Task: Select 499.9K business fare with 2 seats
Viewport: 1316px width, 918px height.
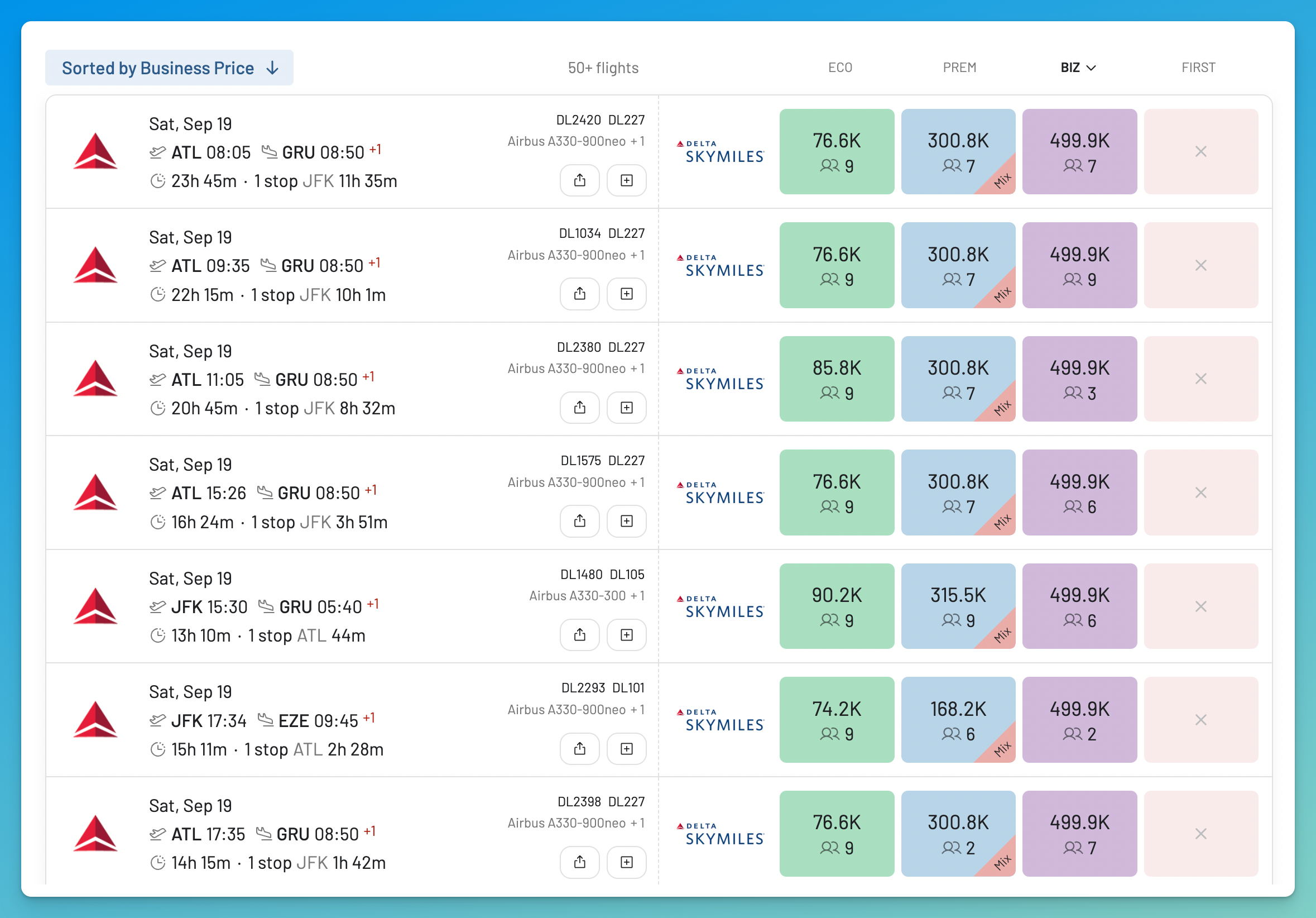Action: [x=1079, y=720]
